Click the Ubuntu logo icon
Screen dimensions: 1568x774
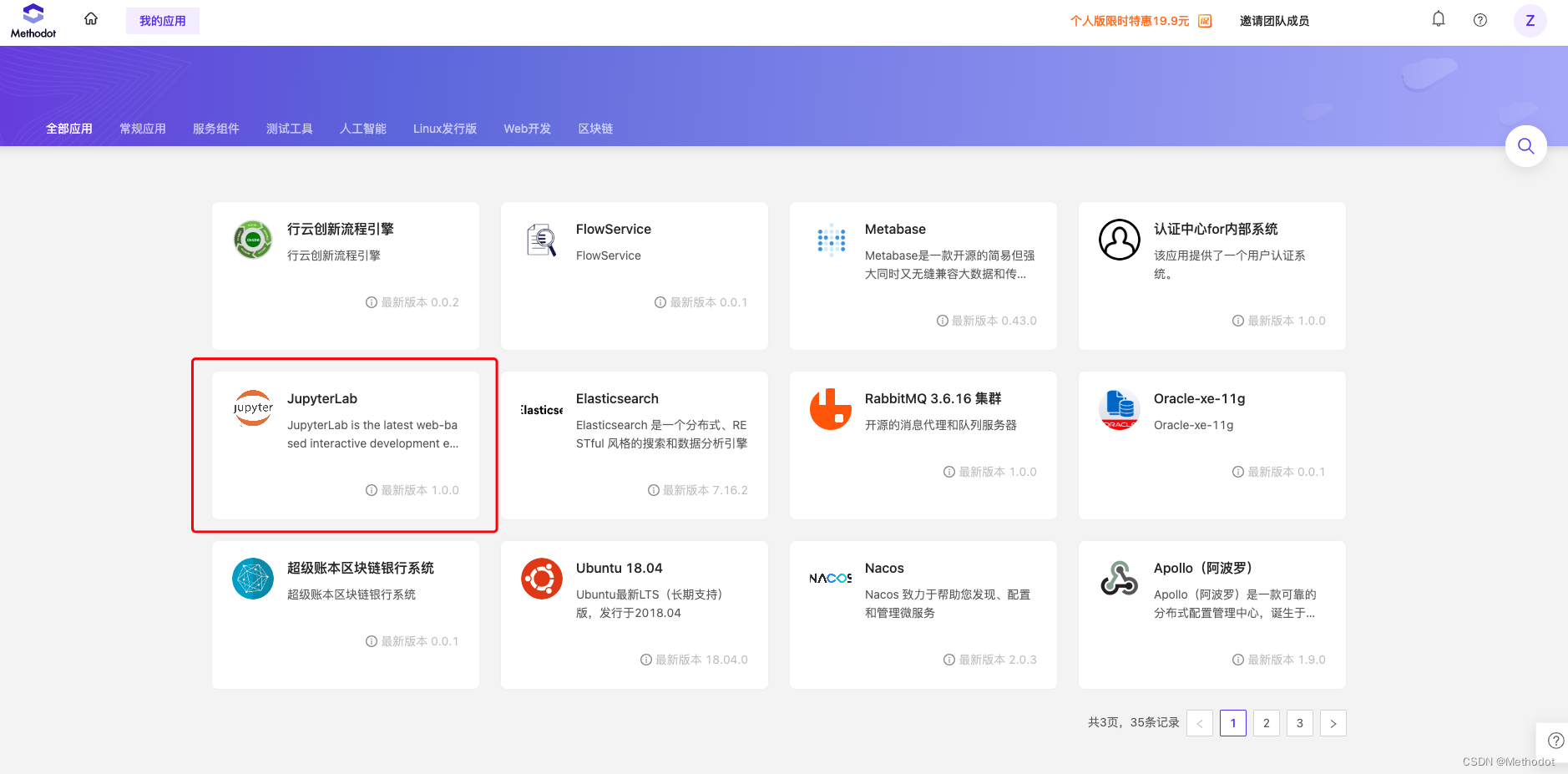pos(542,579)
